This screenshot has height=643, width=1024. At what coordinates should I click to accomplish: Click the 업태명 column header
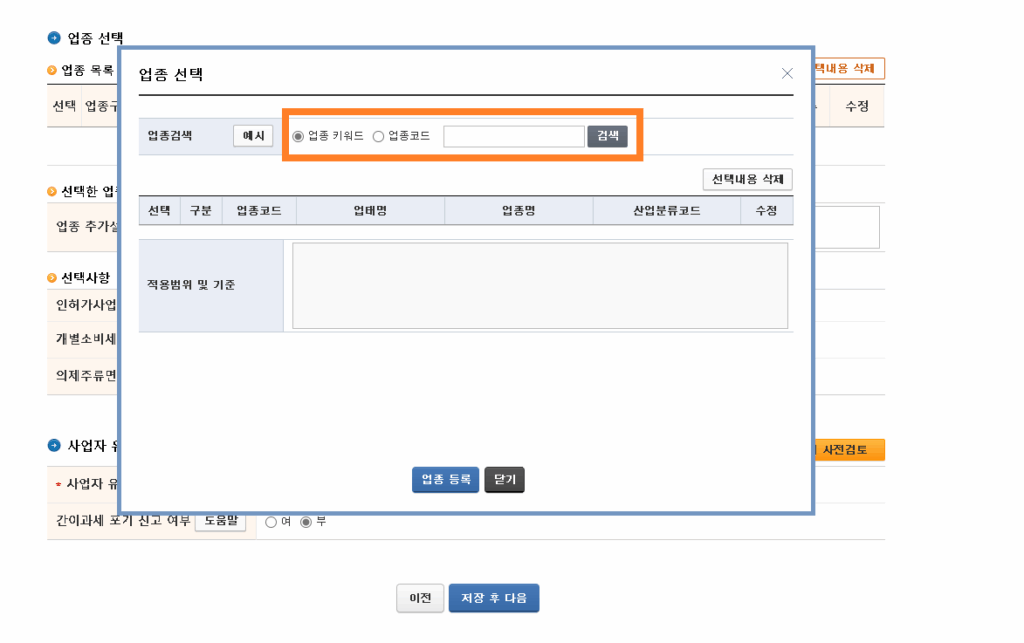pos(370,211)
